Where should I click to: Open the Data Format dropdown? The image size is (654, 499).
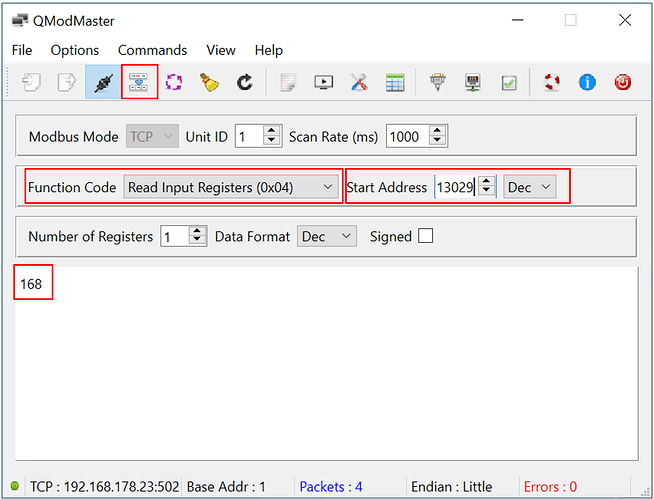tap(327, 236)
